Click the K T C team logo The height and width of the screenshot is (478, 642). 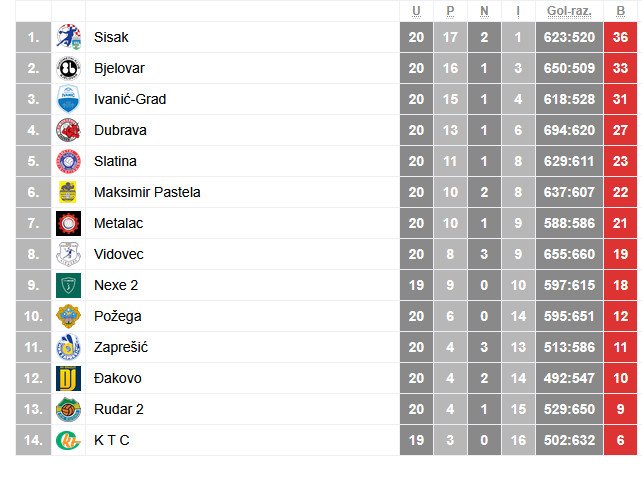[x=68, y=440]
